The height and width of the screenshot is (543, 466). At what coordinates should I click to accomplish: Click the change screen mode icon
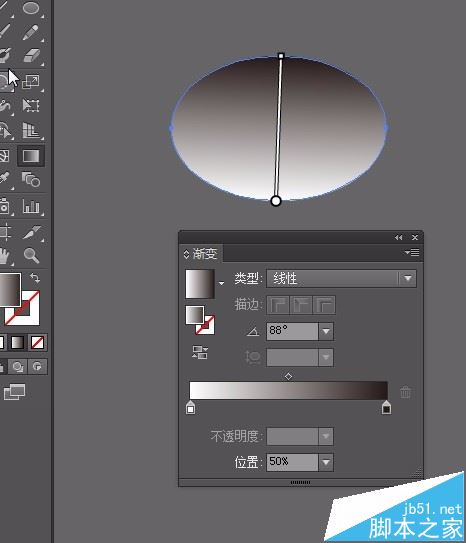tap(14, 392)
